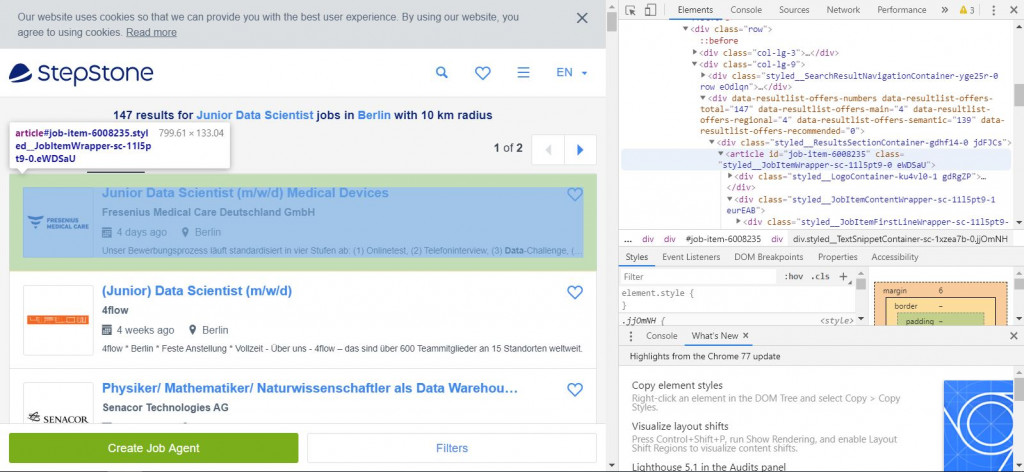Click the Fresenius Medical Care logo thumbnail
Image resolution: width=1024 pixels, height=472 pixels.
pos(58,222)
